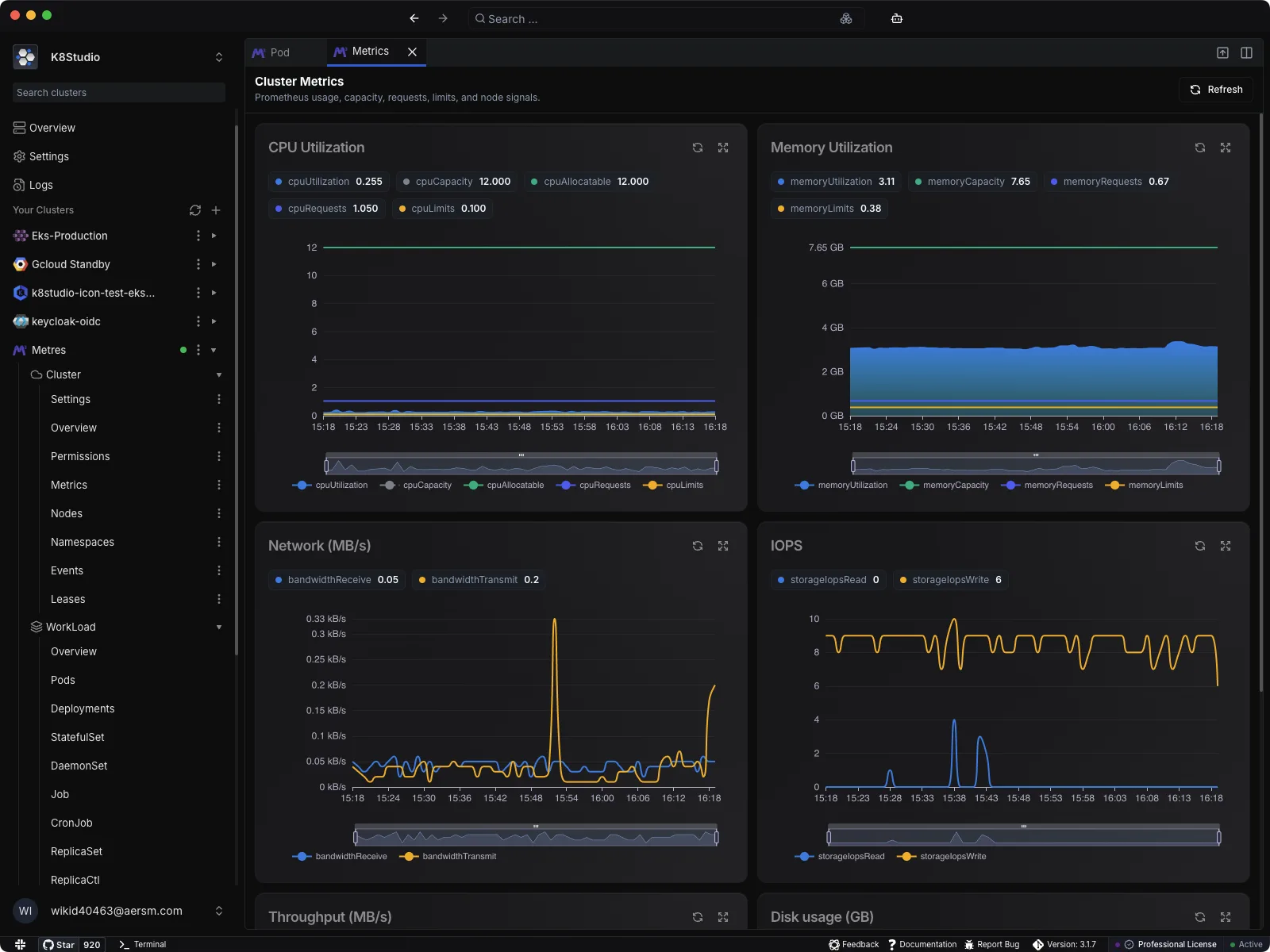Expand the Gcloud Standby cluster
The image size is (1270, 952).
tap(214, 264)
